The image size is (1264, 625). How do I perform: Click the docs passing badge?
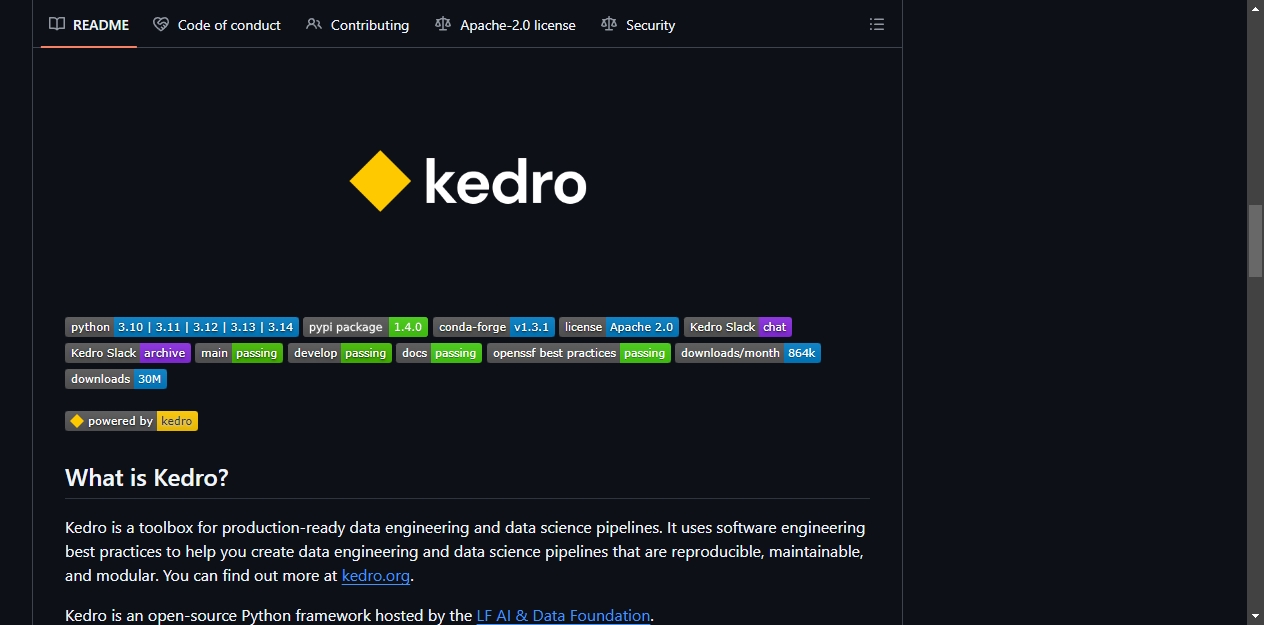coord(439,353)
